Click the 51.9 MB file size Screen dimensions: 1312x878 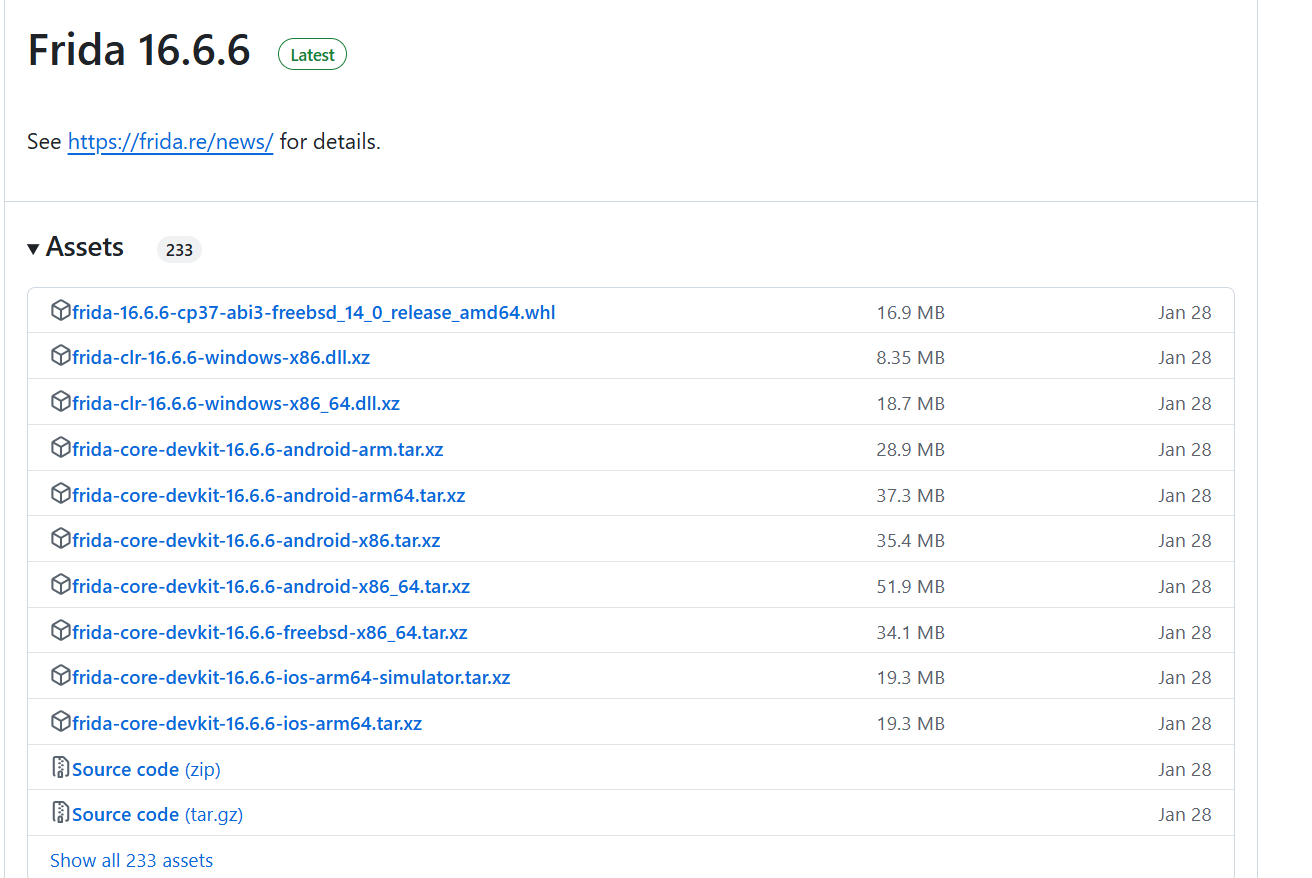911,587
